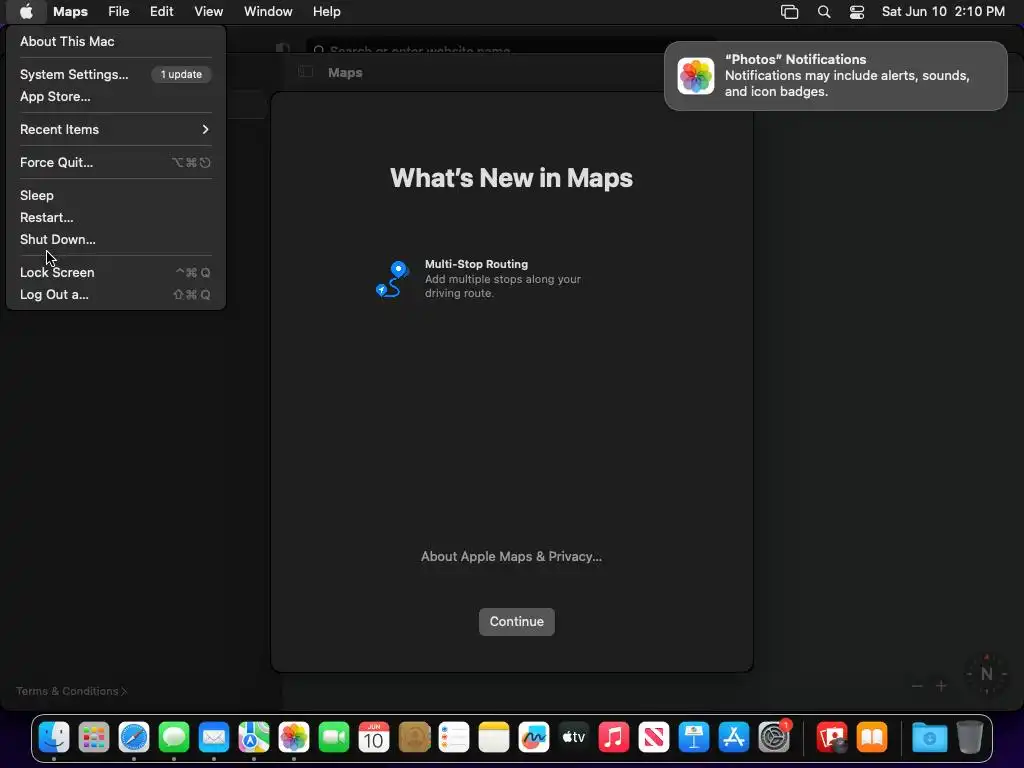Open Mail app in the dock
The width and height of the screenshot is (1024, 768).
click(214, 737)
